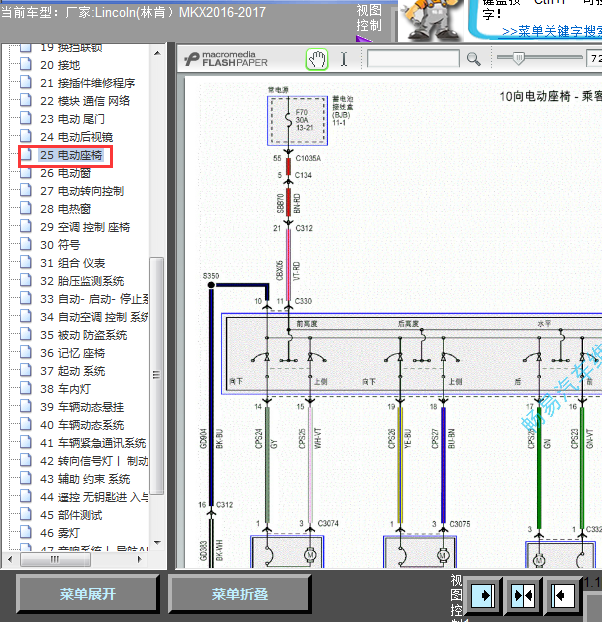Open tree item 28 电热窗
Screen dimensions: 602x624
(x=66, y=209)
